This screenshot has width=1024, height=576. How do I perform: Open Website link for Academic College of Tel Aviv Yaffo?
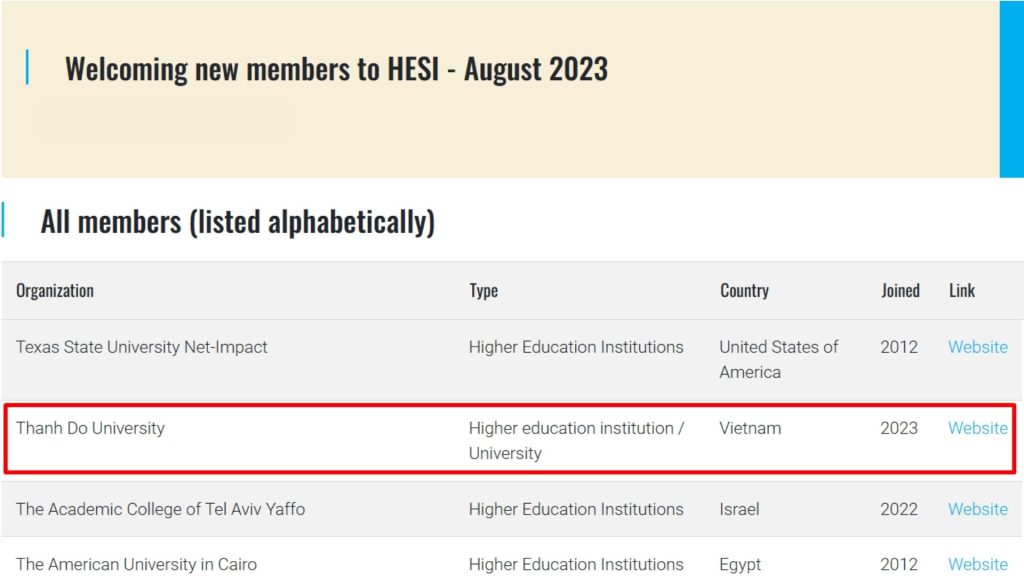point(978,509)
